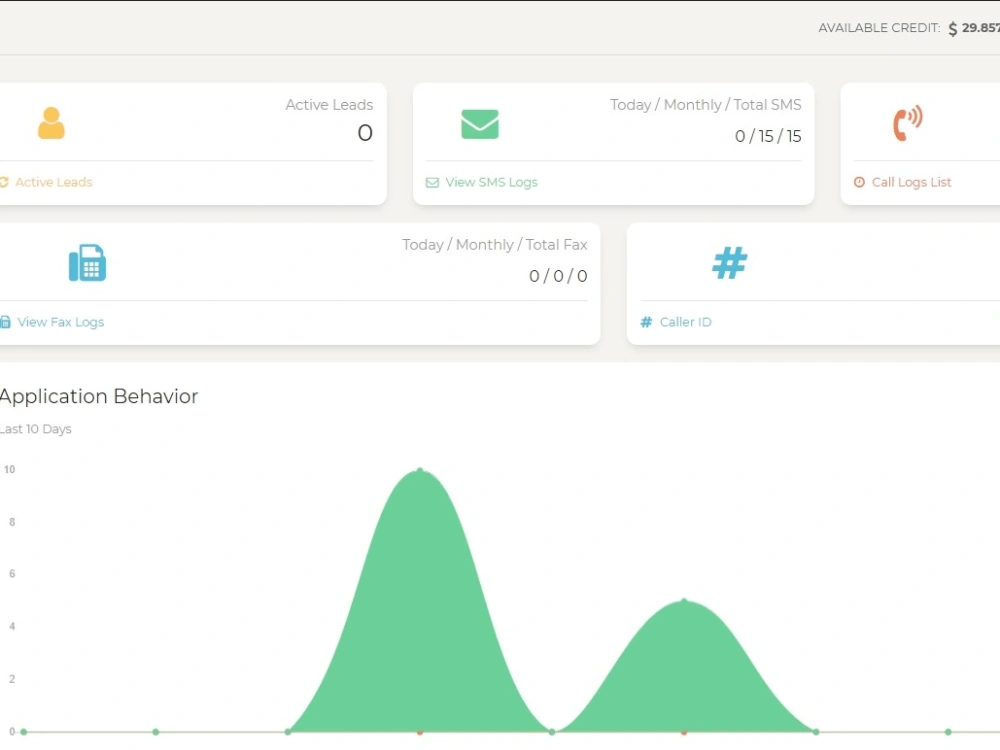This screenshot has height=750, width=1000.
Task: Click the clock icon beside Call Logs List
Action: (858, 182)
